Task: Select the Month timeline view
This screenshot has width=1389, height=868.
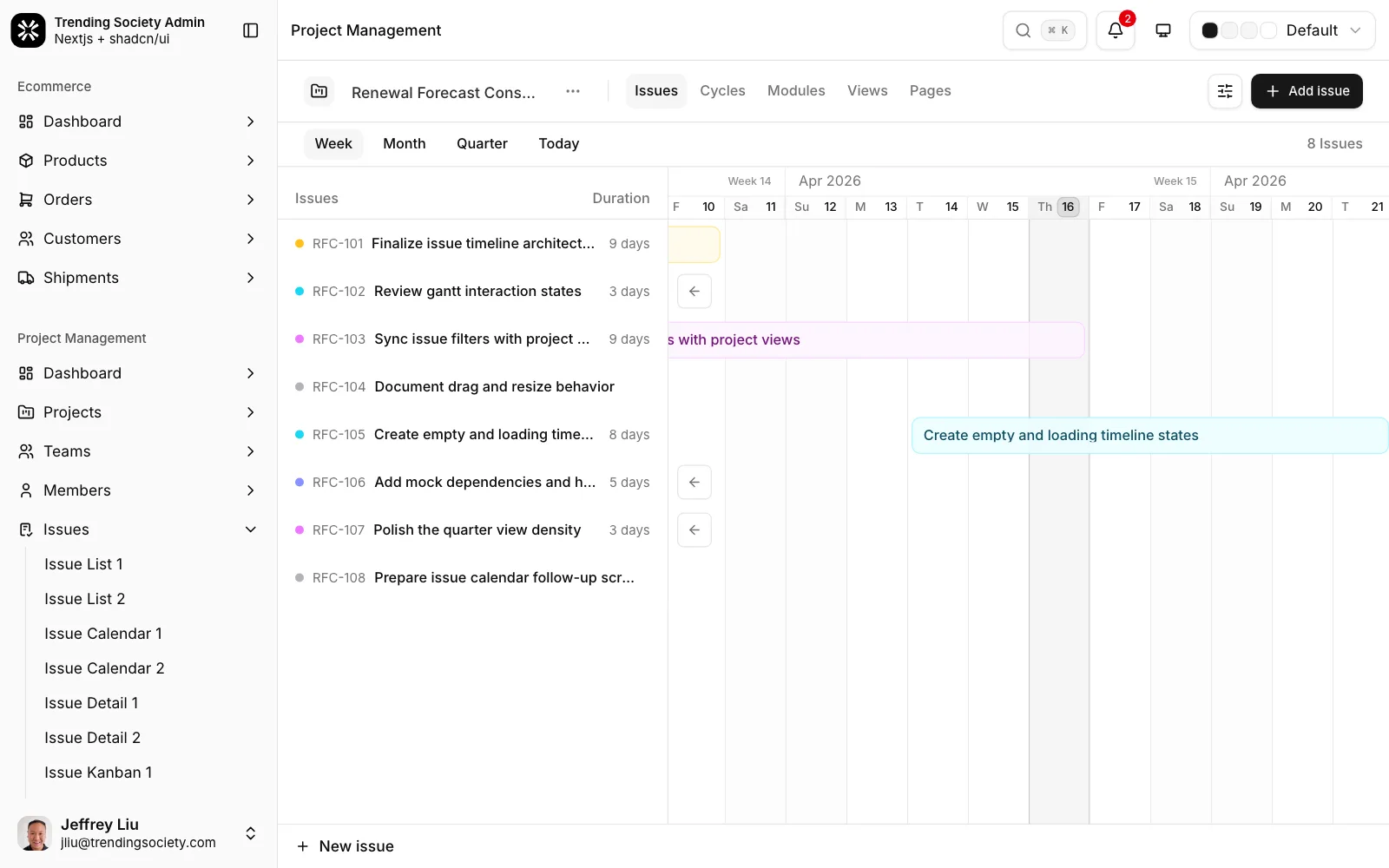Action: [x=405, y=144]
